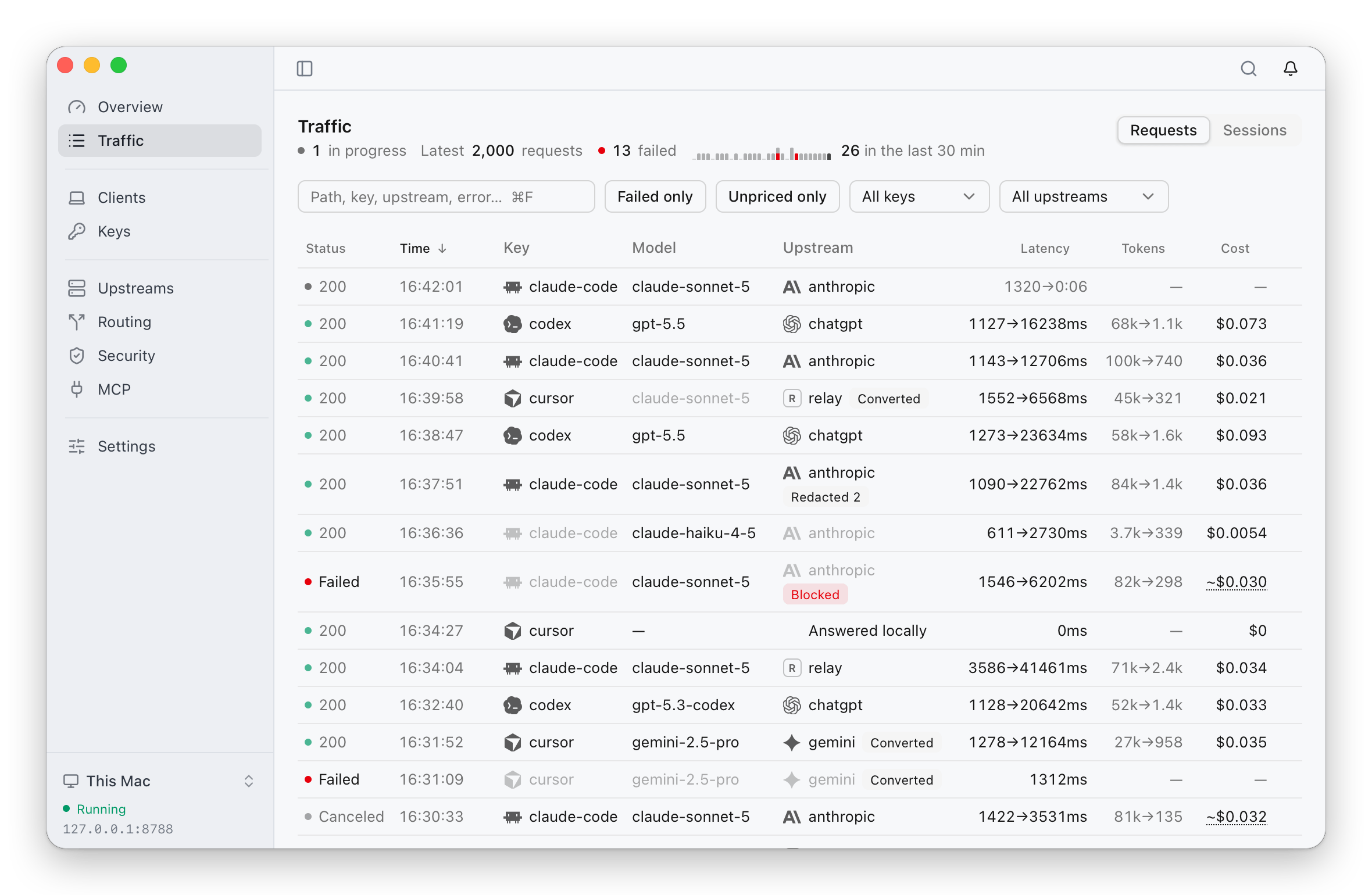
Task: Click anthropic logo in 16:40:41 row
Action: [792, 361]
